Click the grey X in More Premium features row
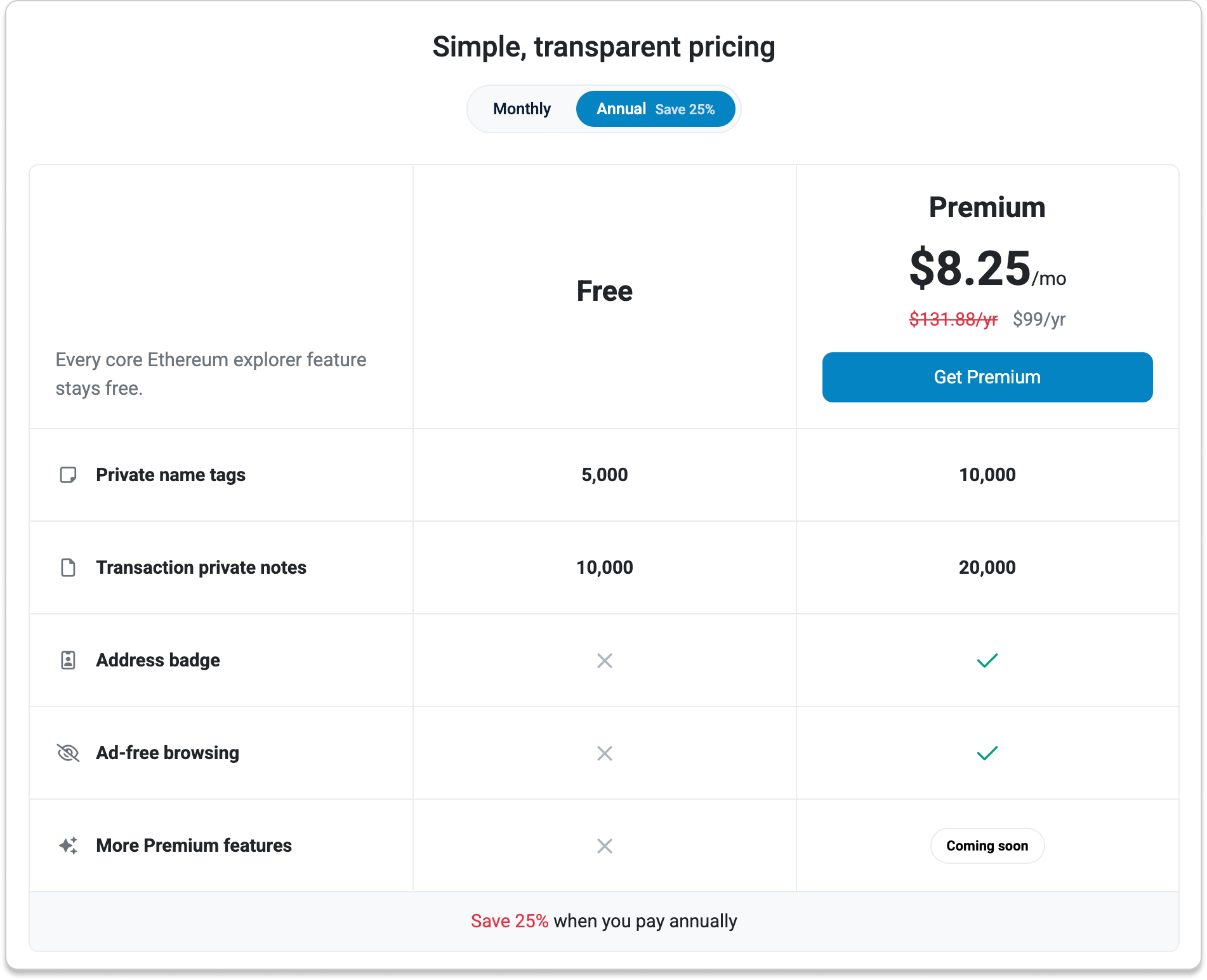1207x980 pixels. pos(605,846)
